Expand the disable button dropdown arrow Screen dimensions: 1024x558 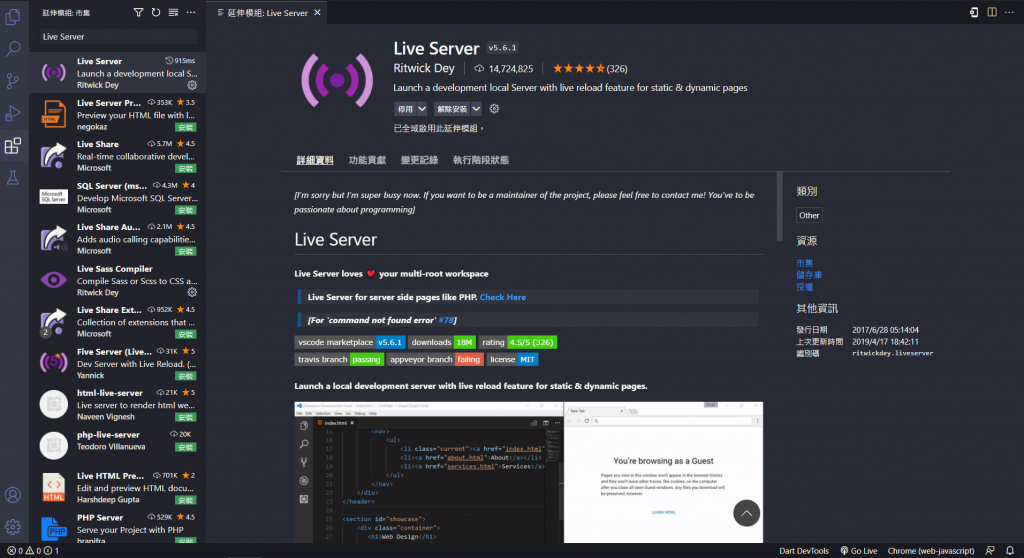click(x=422, y=109)
